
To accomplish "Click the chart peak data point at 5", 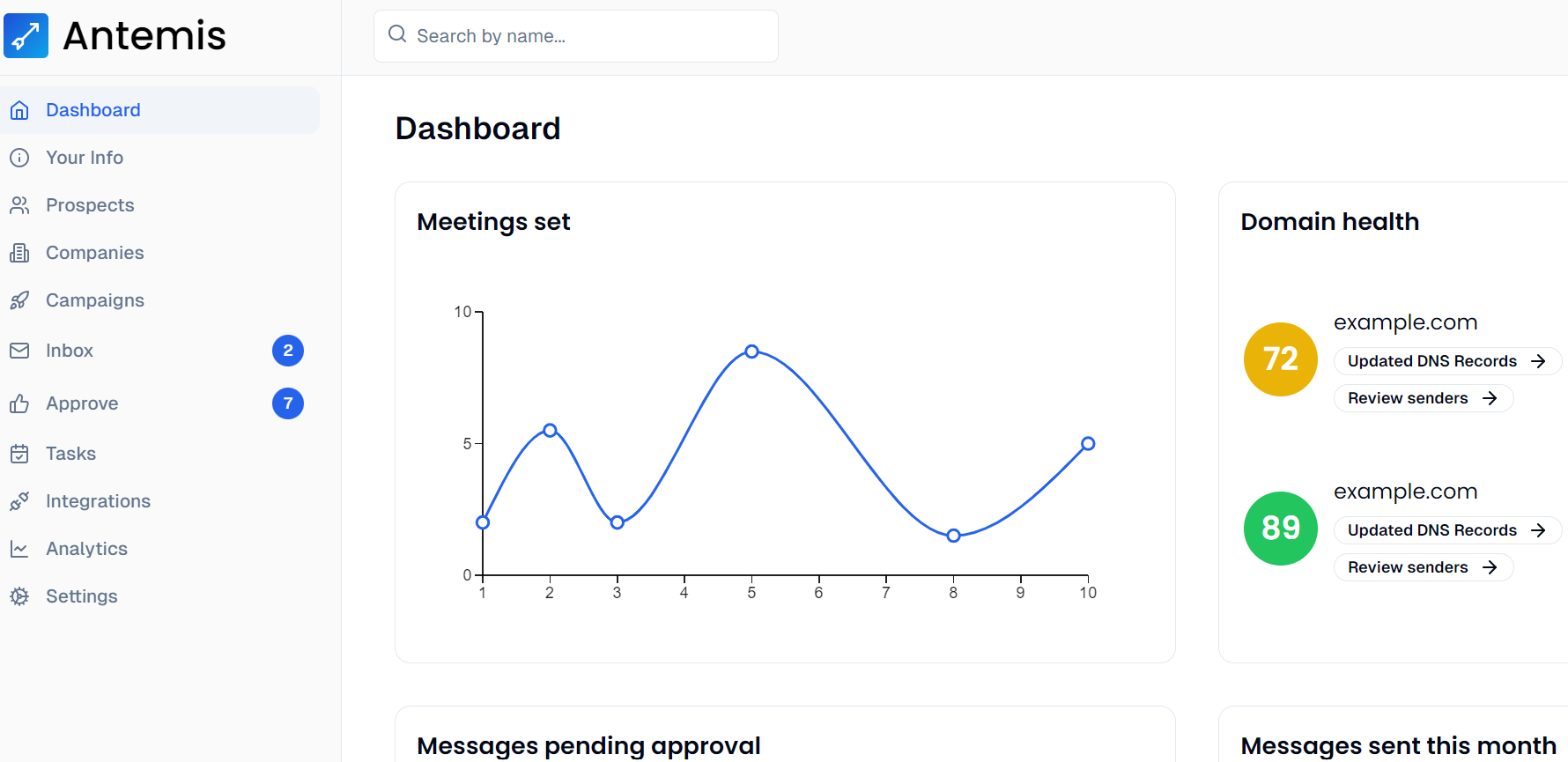I will 751,351.
